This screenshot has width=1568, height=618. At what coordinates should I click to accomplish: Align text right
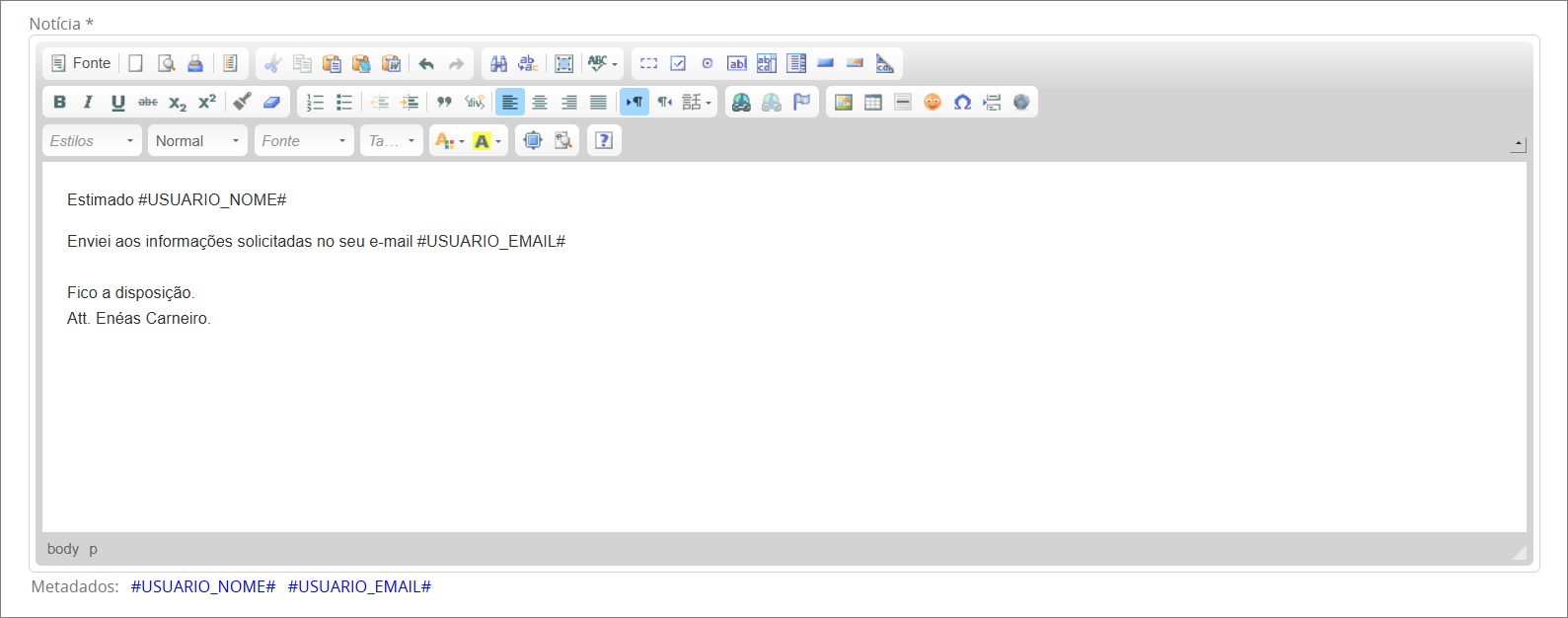coord(569,102)
